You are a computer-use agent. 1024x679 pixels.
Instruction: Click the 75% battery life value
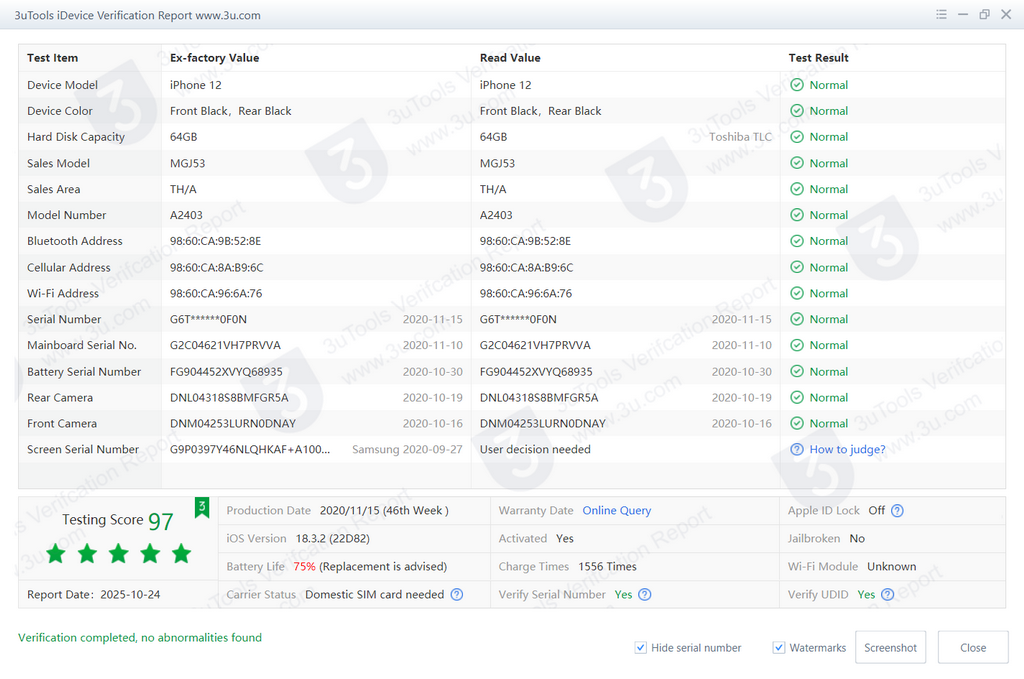click(x=304, y=566)
